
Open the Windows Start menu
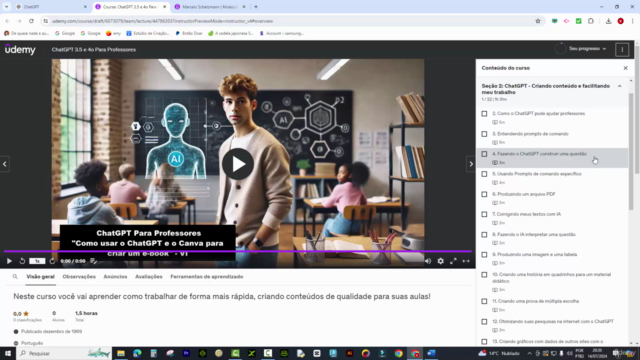click(x=8, y=353)
